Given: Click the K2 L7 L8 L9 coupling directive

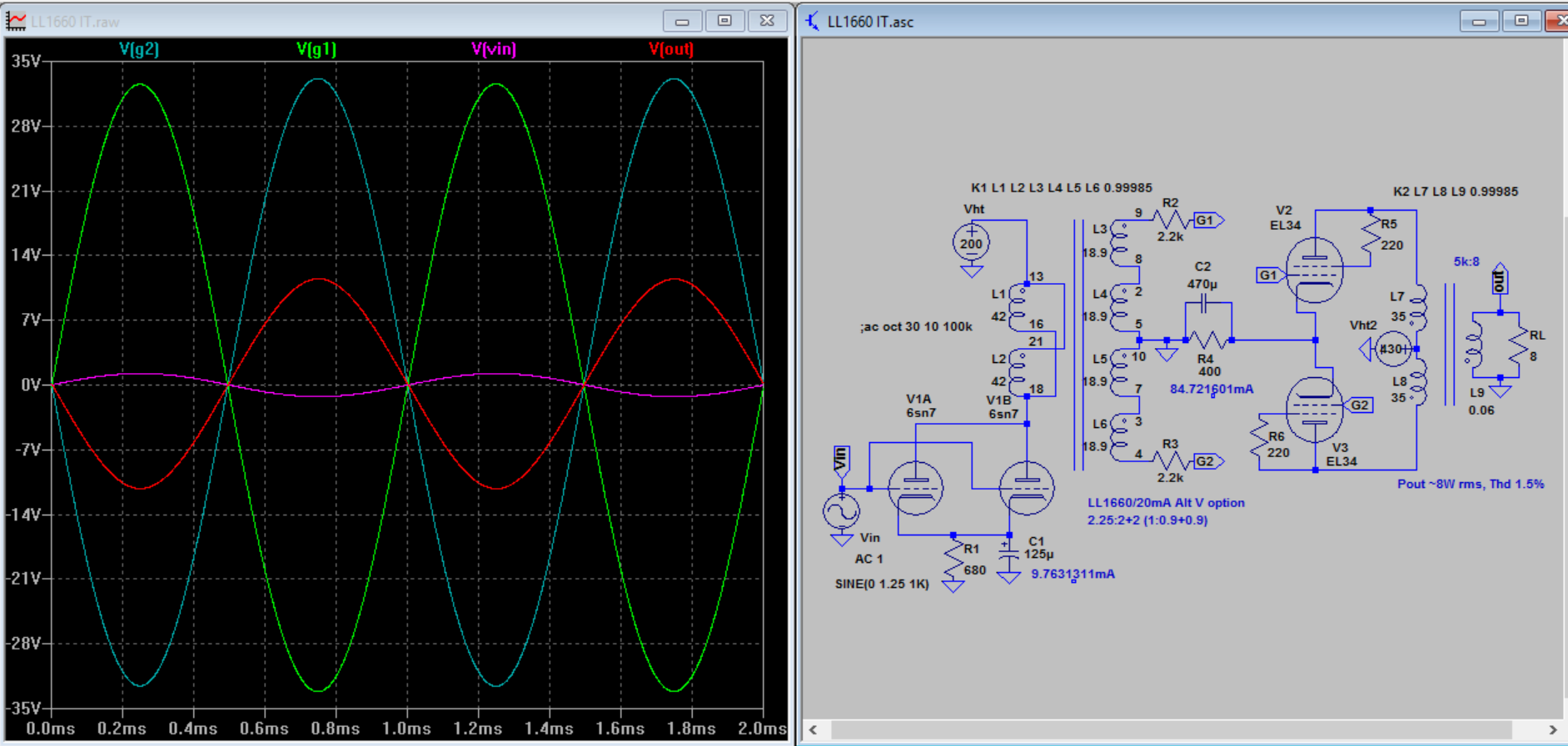Looking at the screenshot, I should pyautogui.click(x=1456, y=191).
